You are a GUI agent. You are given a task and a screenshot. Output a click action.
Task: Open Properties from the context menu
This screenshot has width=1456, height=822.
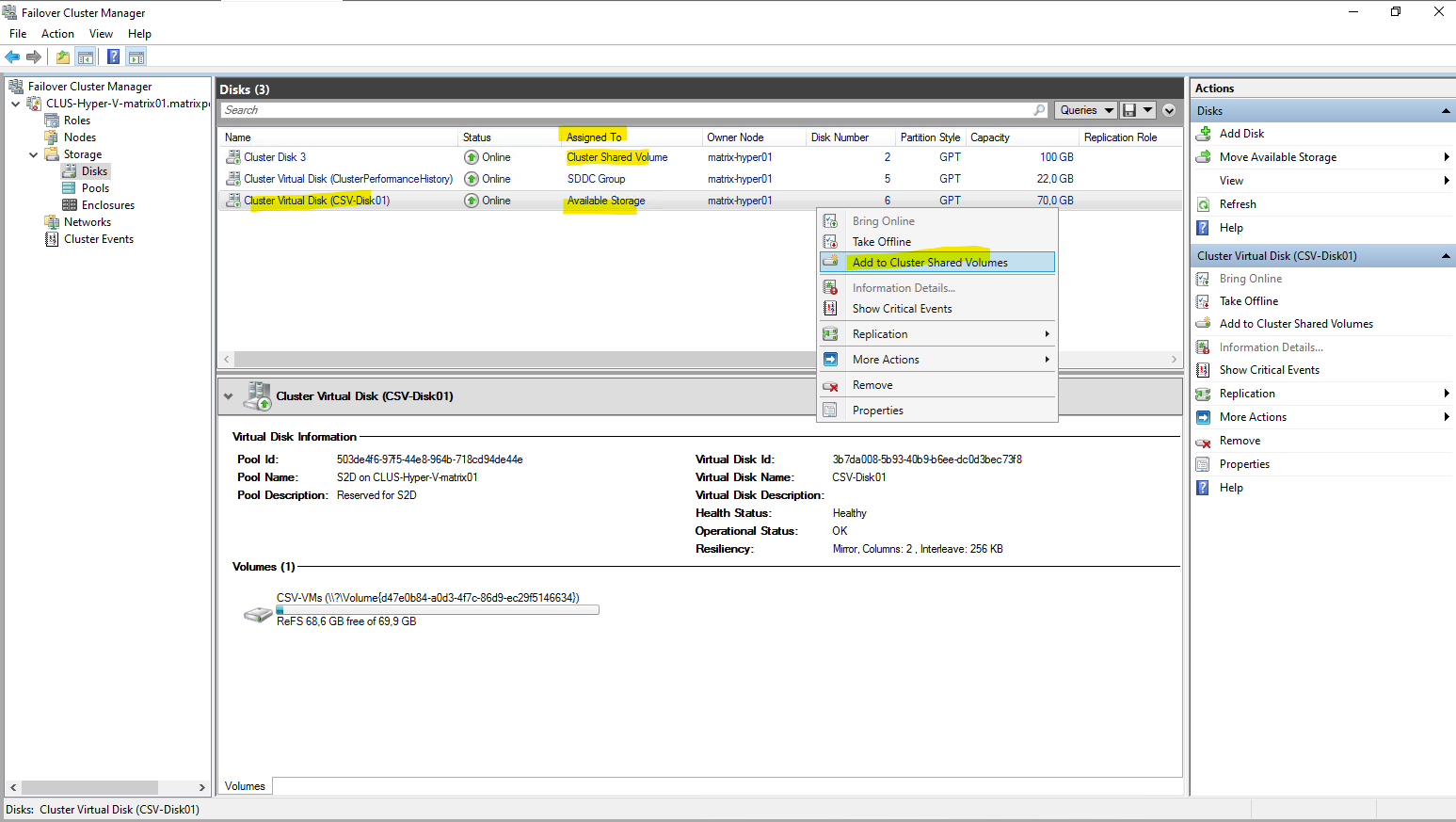click(877, 411)
